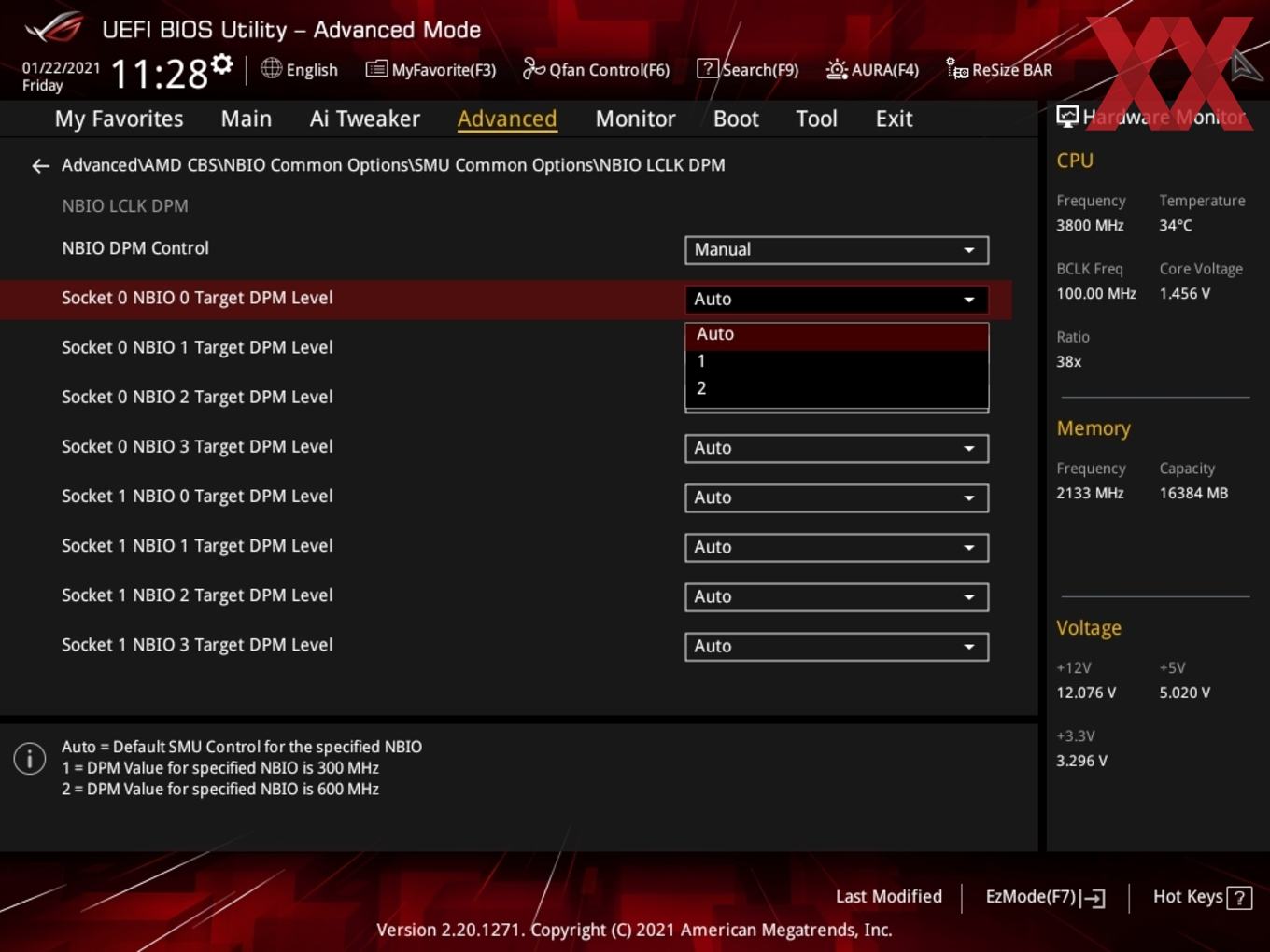This screenshot has height=952, width=1270.
Task: Select option 2 in the dropdown list
Action: coord(837,388)
